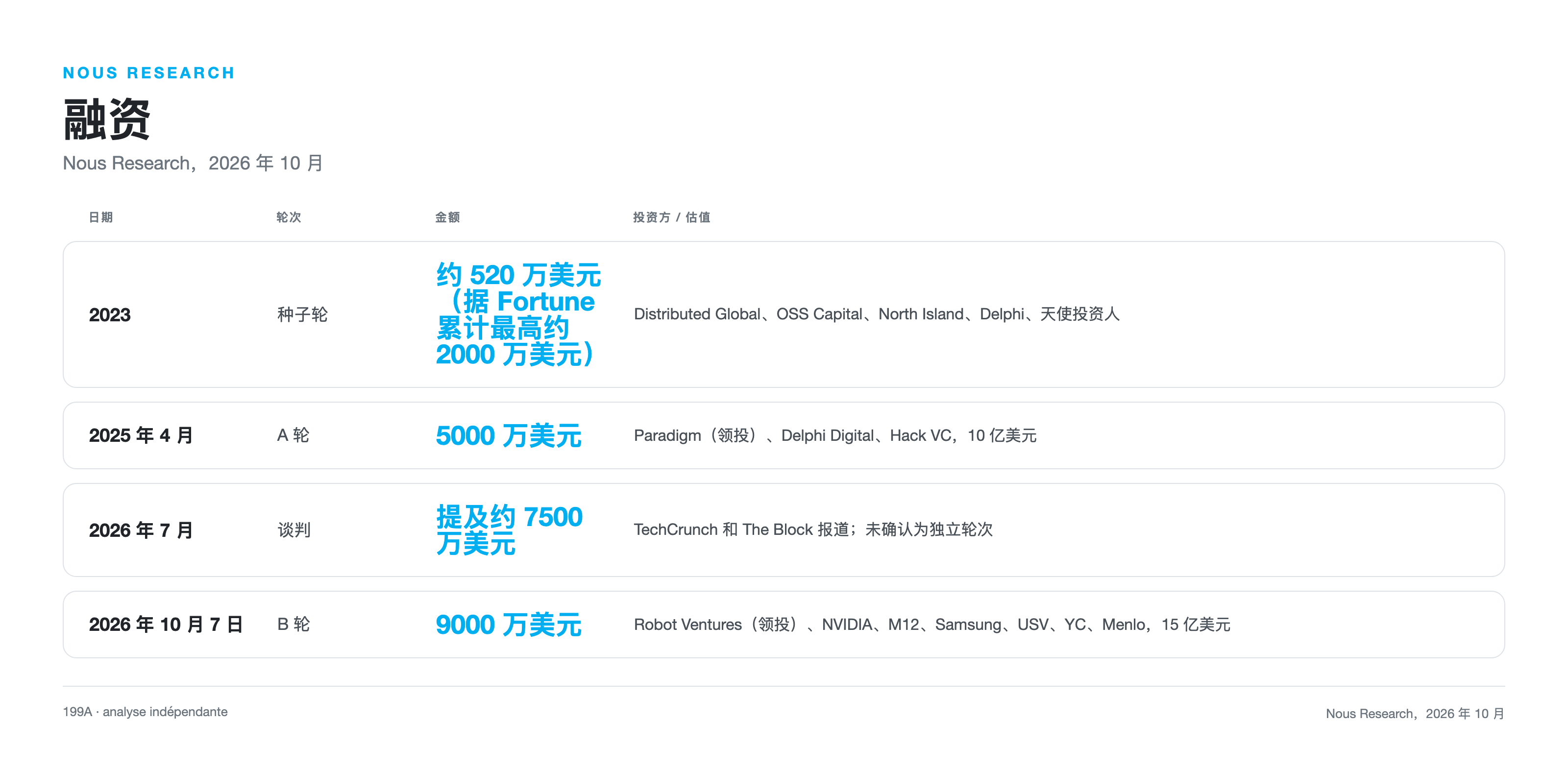Screen dimensions: 1568x769
Task: Click the B 轮 round cell
Action: 294,624
